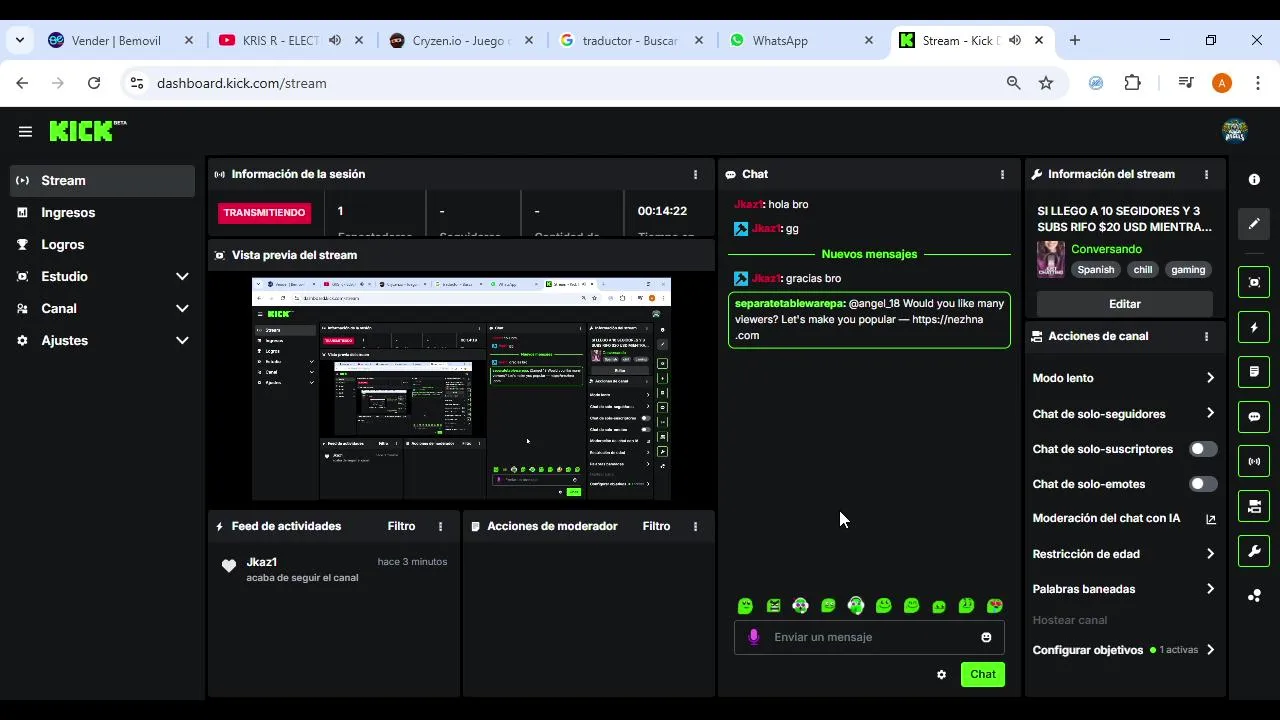
Task: Bookmark this page with the star icon
Action: (1046, 83)
